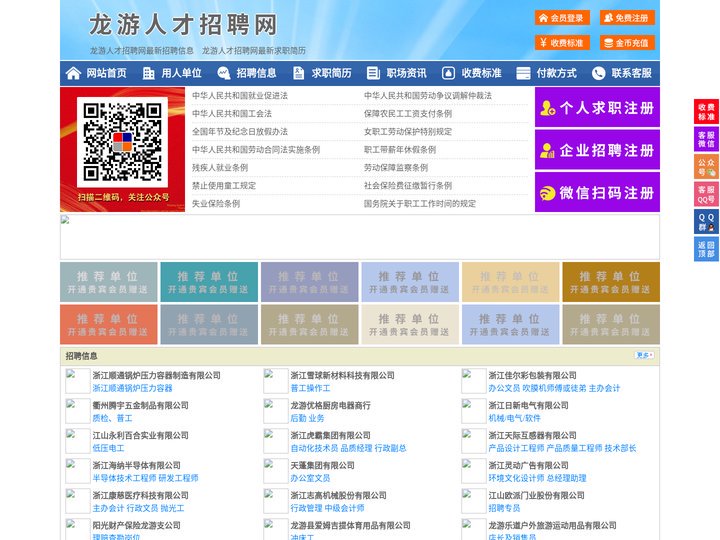Open 中华人民共和国就业促进法 link
This screenshot has width=720, height=540.
pyautogui.click(x=240, y=96)
